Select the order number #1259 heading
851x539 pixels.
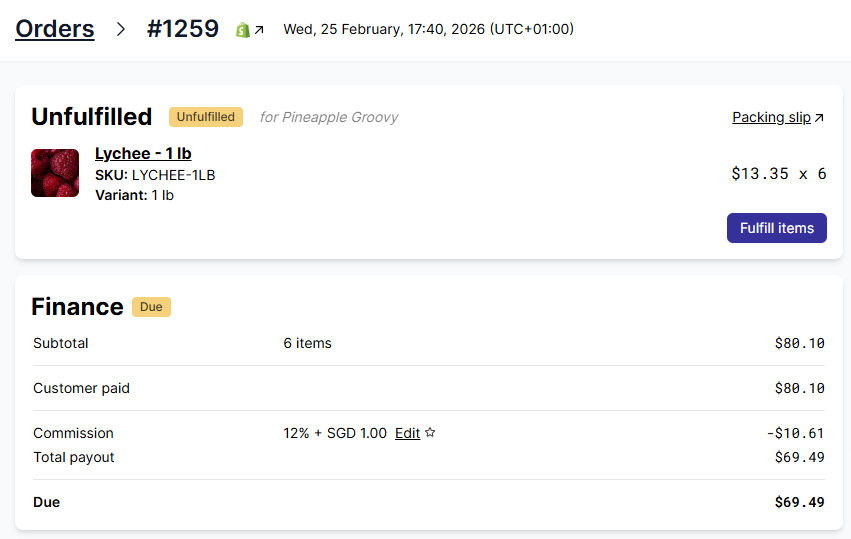tap(183, 29)
